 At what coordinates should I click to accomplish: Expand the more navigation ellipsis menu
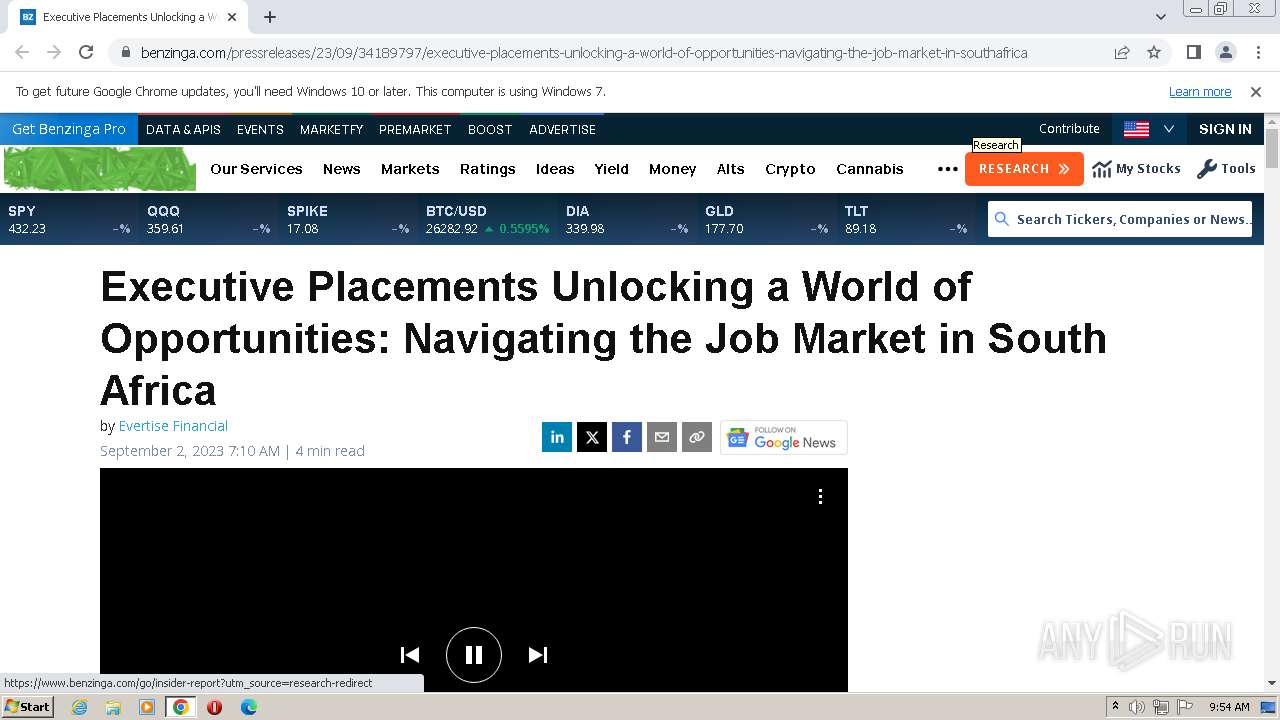(947, 169)
